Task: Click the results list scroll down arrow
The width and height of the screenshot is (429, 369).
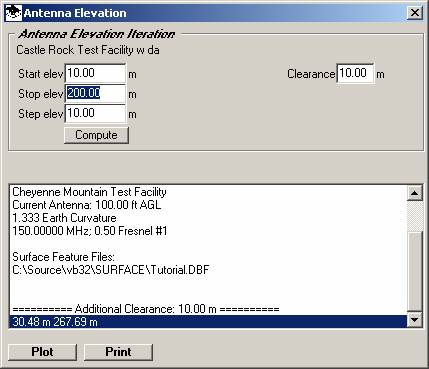Action: pyautogui.click(x=415, y=320)
